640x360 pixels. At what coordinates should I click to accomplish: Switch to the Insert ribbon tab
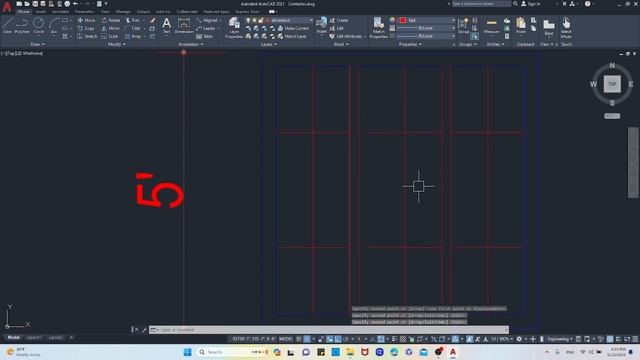tap(41, 12)
